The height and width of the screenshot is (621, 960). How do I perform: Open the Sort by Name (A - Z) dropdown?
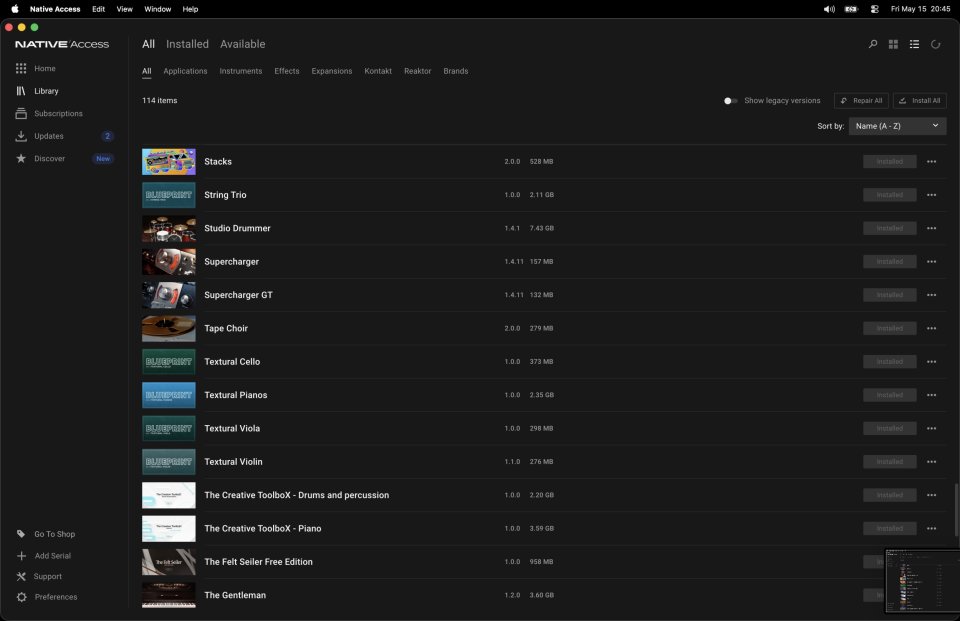pos(897,126)
